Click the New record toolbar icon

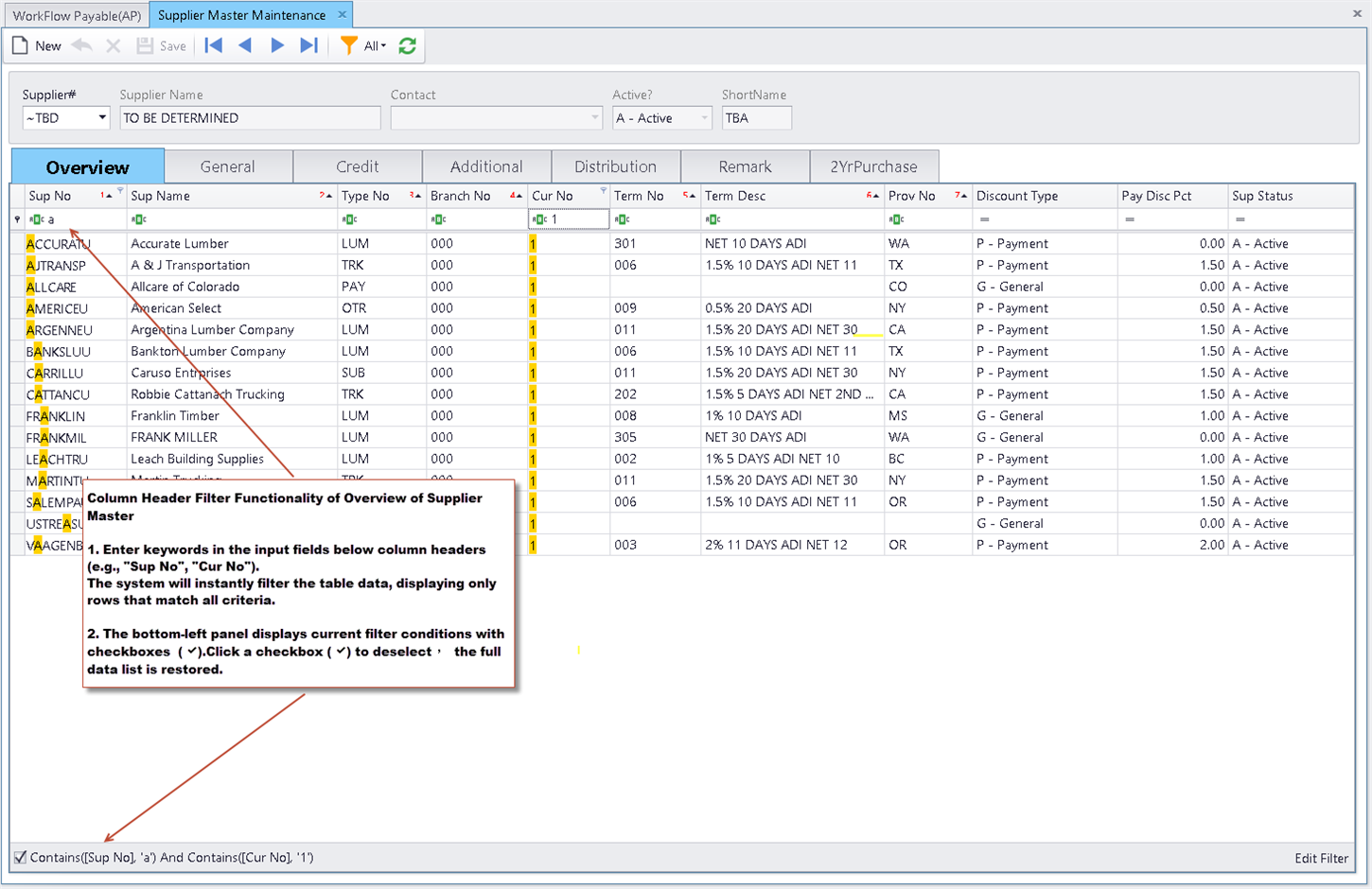click(x=21, y=45)
